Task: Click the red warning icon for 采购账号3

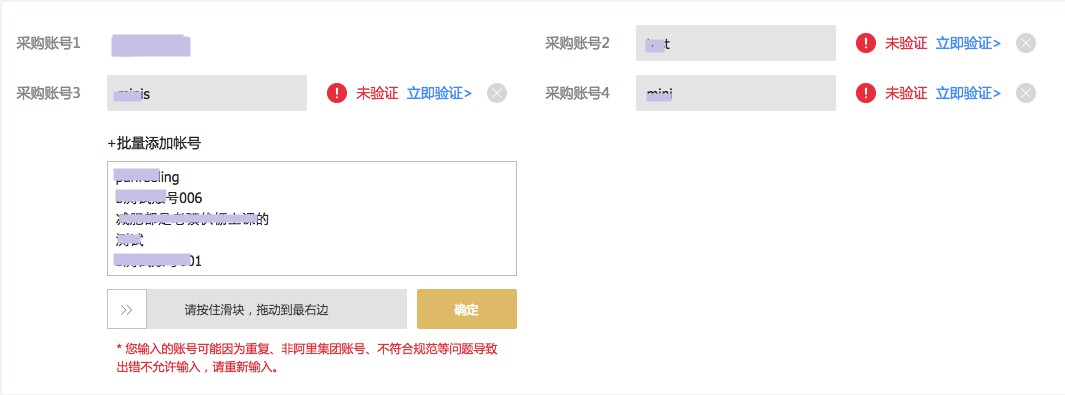Action: pyautogui.click(x=337, y=93)
